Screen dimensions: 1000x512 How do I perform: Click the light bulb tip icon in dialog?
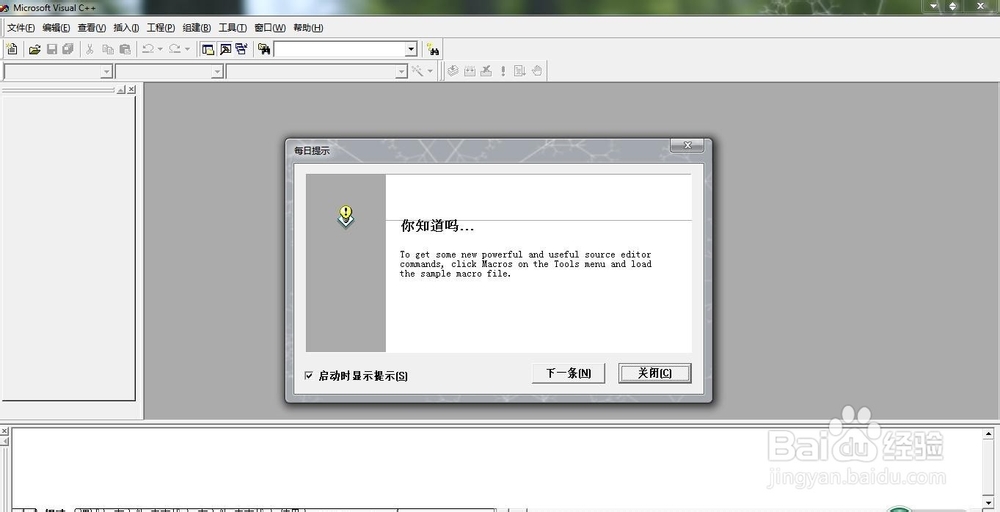pos(346,216)
